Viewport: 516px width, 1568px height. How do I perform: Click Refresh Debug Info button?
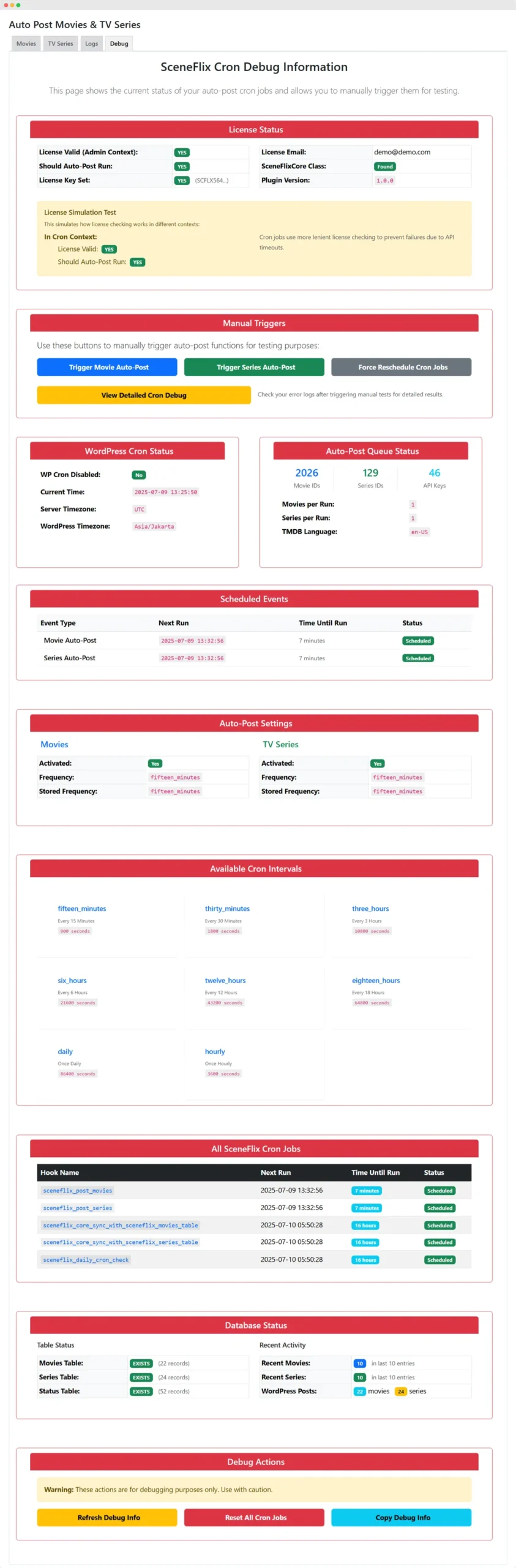(107, 1517)
